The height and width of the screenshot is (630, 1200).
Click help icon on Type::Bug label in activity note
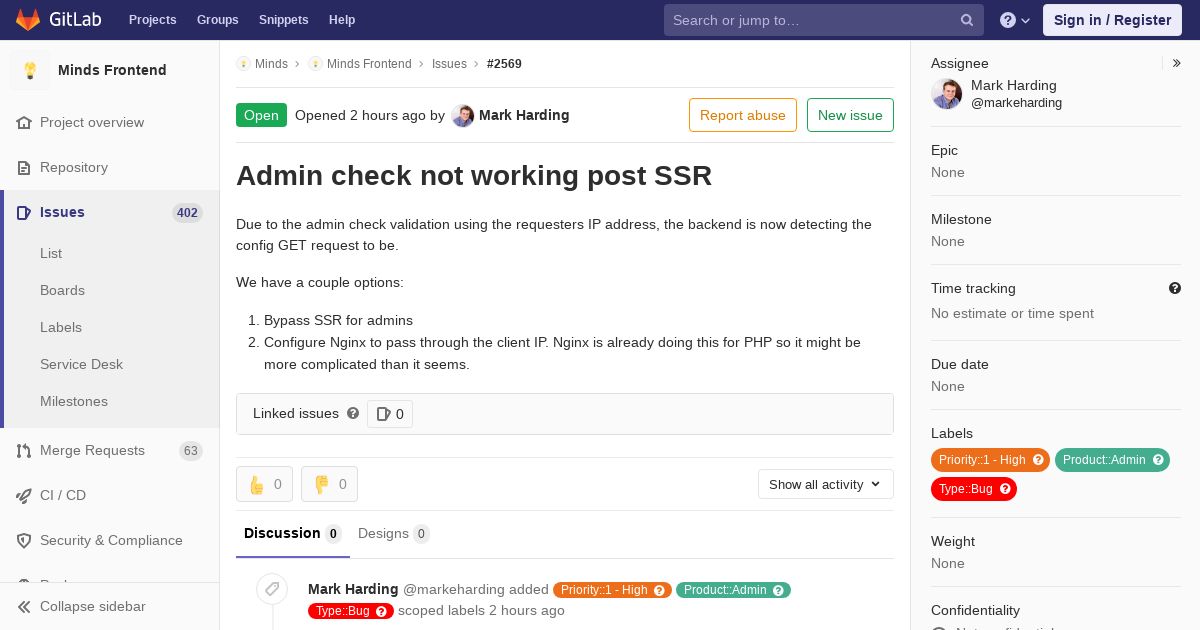click(x=381, y=611)
